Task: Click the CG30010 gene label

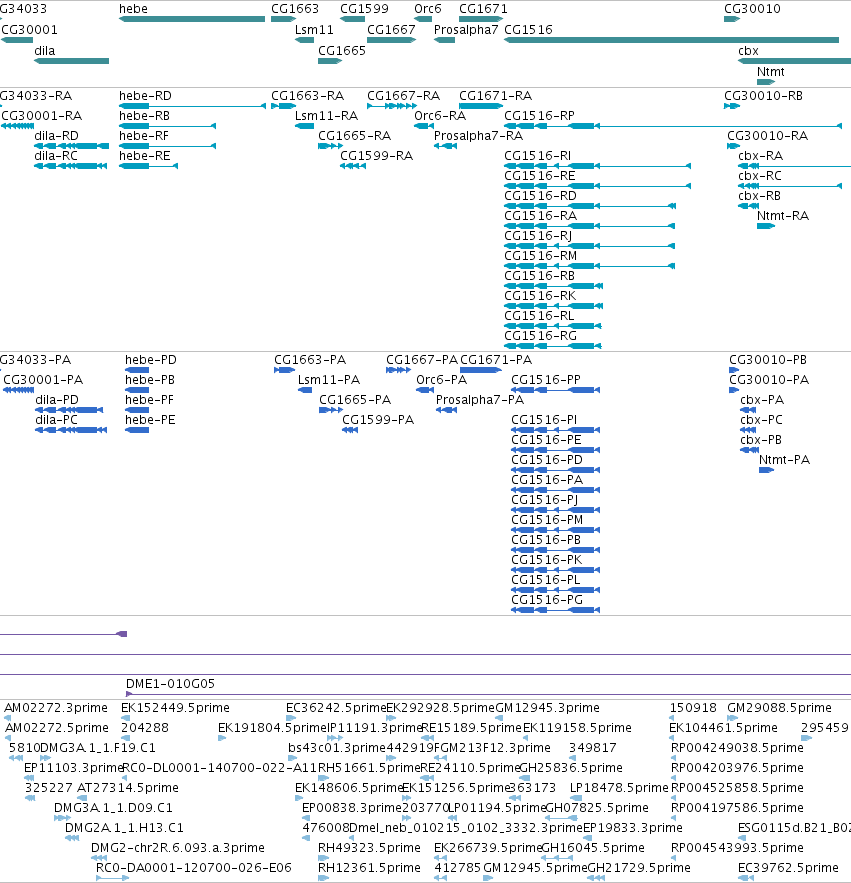Action: [752, 9]
